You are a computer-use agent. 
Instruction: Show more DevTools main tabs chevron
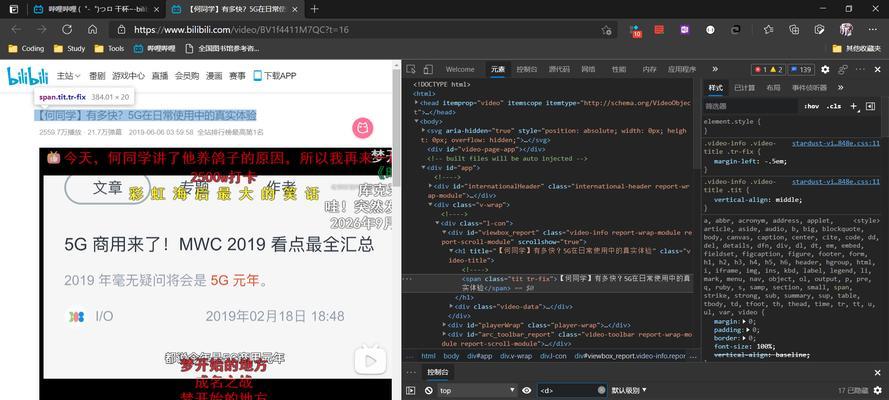click(x=715, y=69)
